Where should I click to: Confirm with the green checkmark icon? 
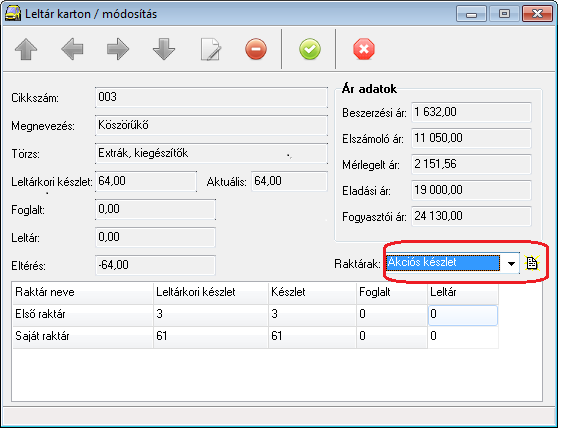click(x=310, y=49)
